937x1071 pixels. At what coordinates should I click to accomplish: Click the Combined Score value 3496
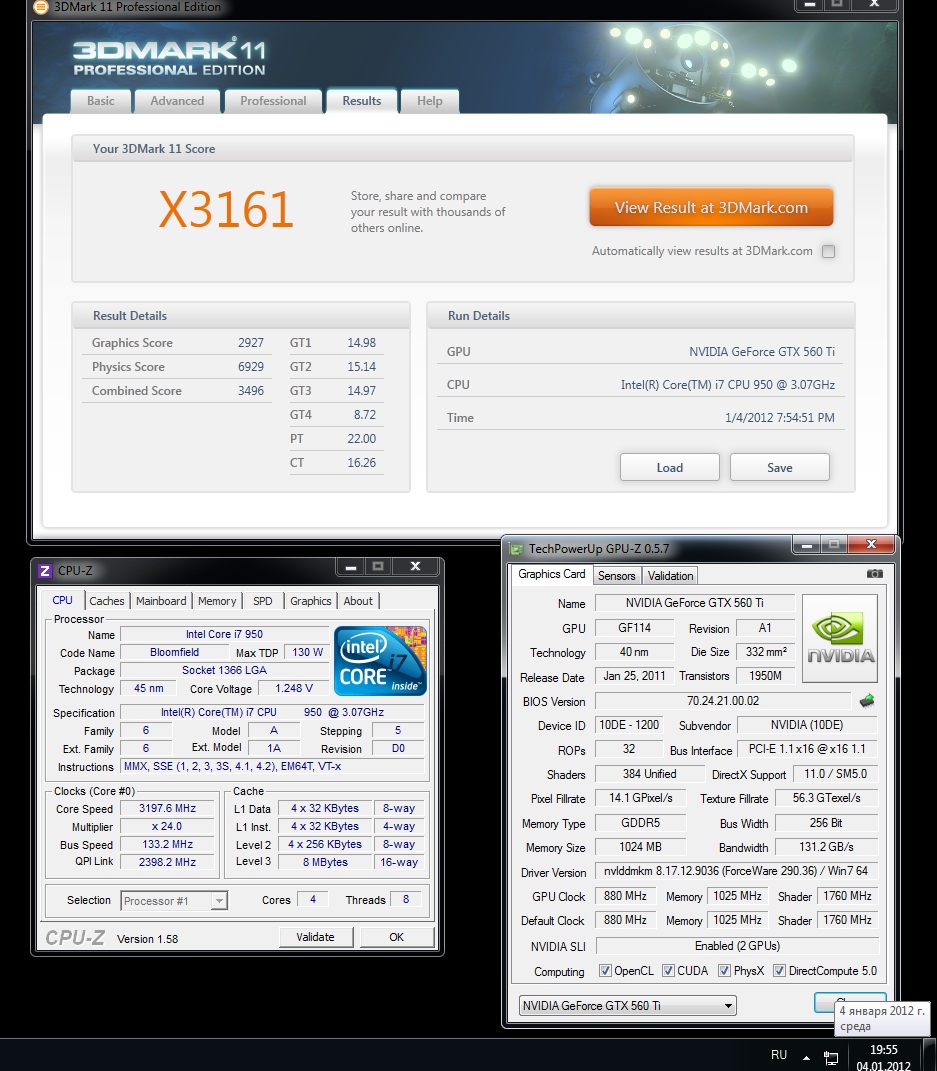tap(251, 391)
